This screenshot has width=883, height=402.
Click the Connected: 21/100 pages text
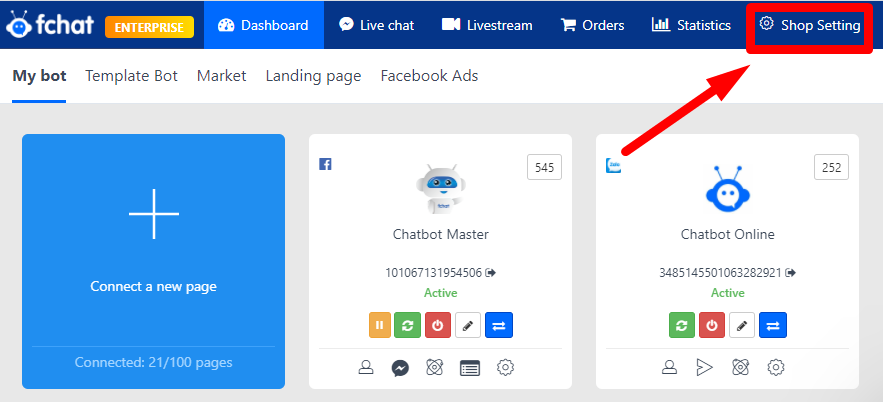[x=154, y=362]
